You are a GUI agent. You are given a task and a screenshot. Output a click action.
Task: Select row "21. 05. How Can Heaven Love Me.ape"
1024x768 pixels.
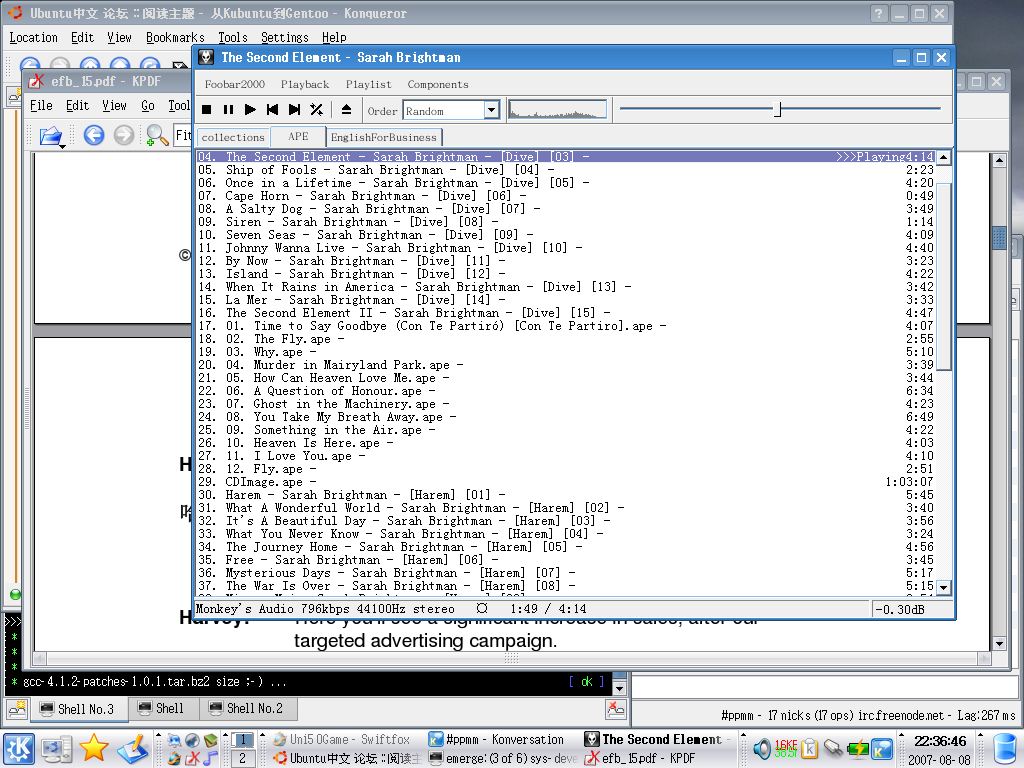tap(566, 378)
